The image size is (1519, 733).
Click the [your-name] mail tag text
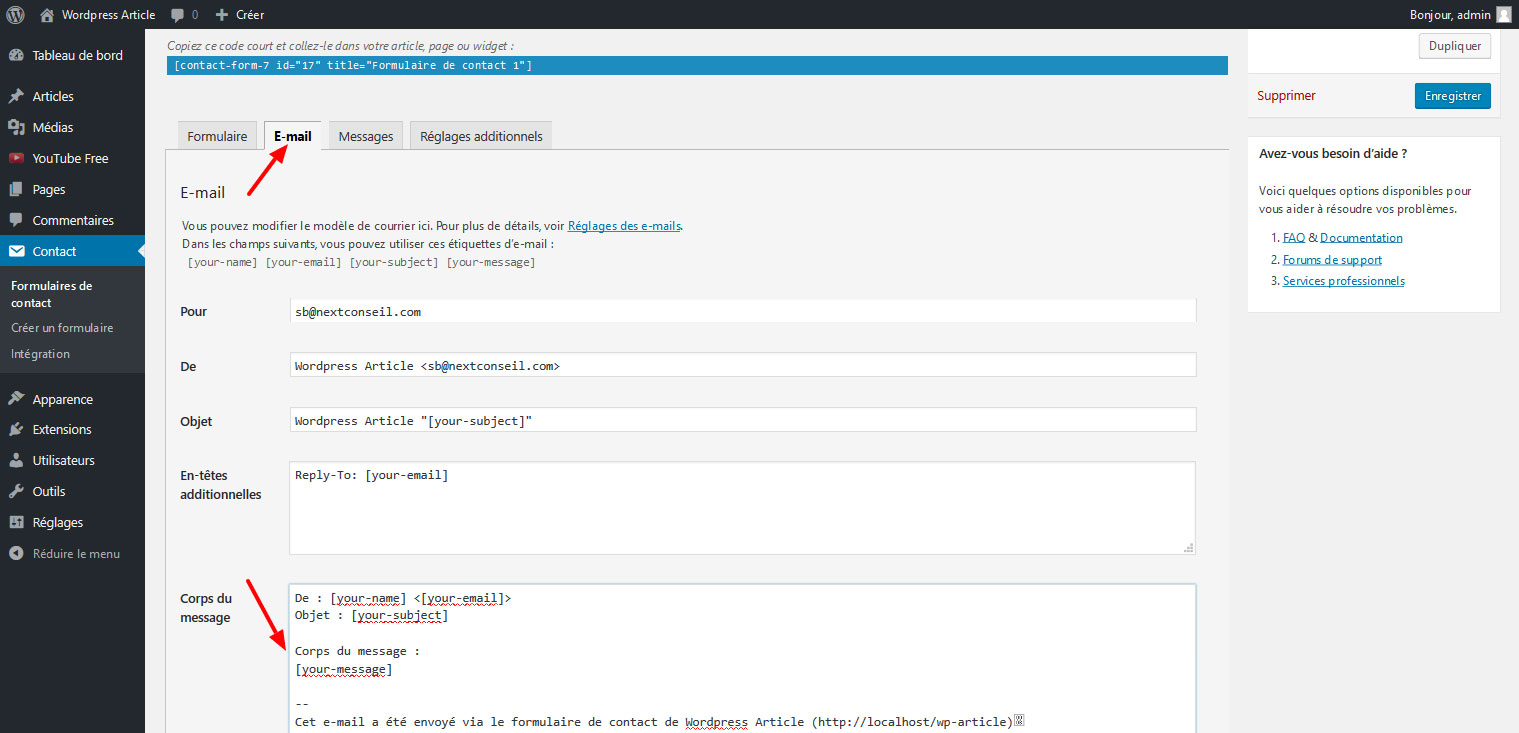click(223, 262)
